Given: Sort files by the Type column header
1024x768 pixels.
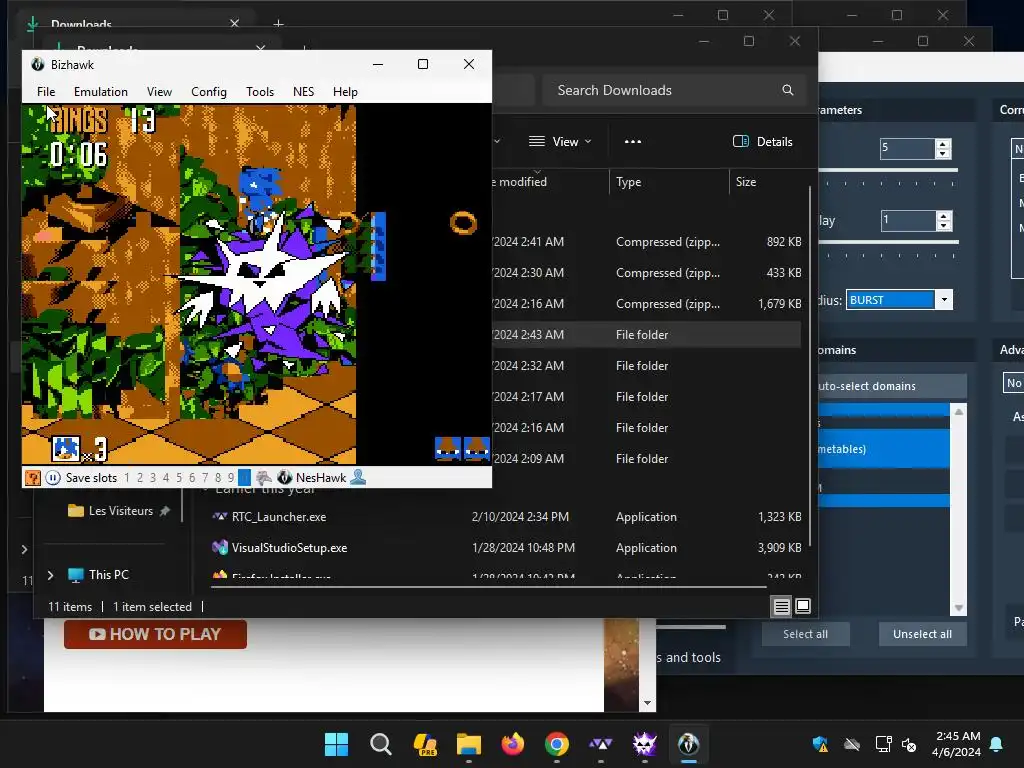Looking at the screenshot, I should pyautogui.click(x=669, y=182).
